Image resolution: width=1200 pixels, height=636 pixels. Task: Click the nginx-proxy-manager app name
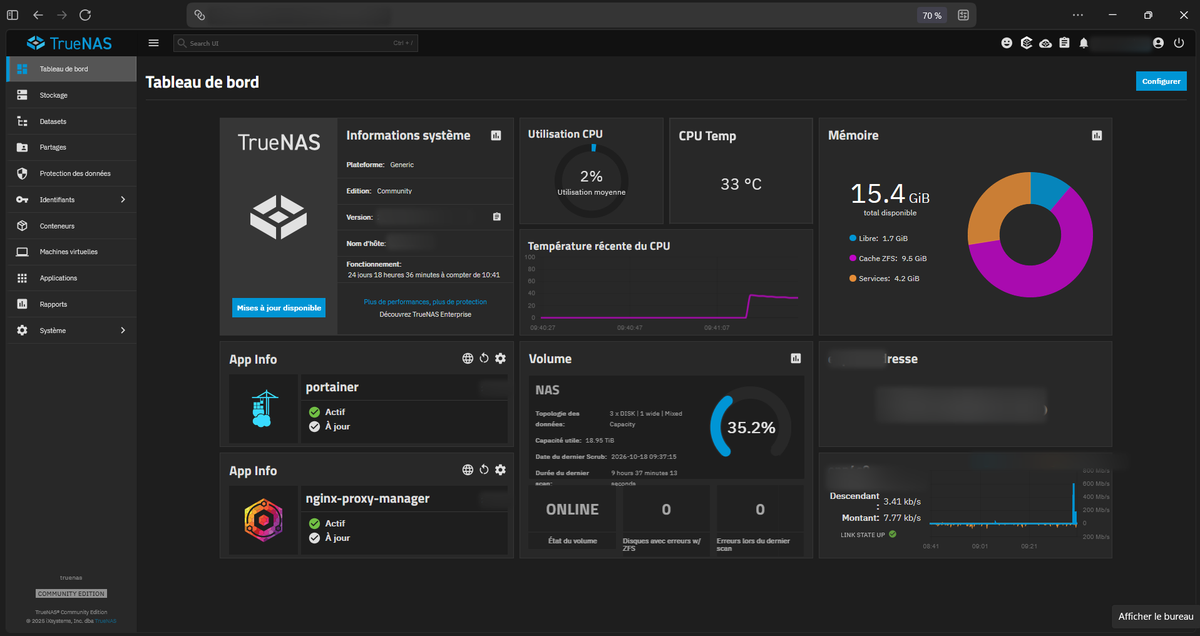[x=368, y=498]
